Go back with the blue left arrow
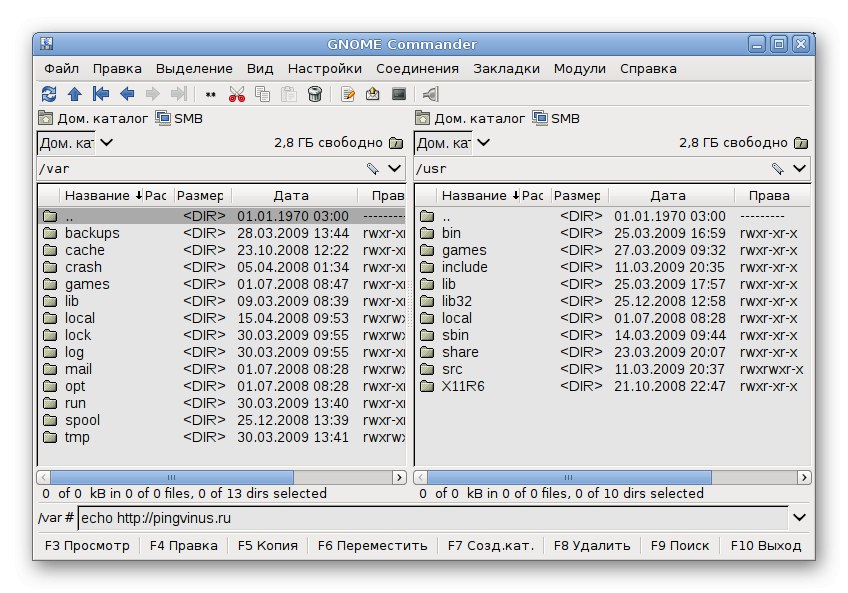The width and height of the screenshot is (848, 593). coord(127,94)
